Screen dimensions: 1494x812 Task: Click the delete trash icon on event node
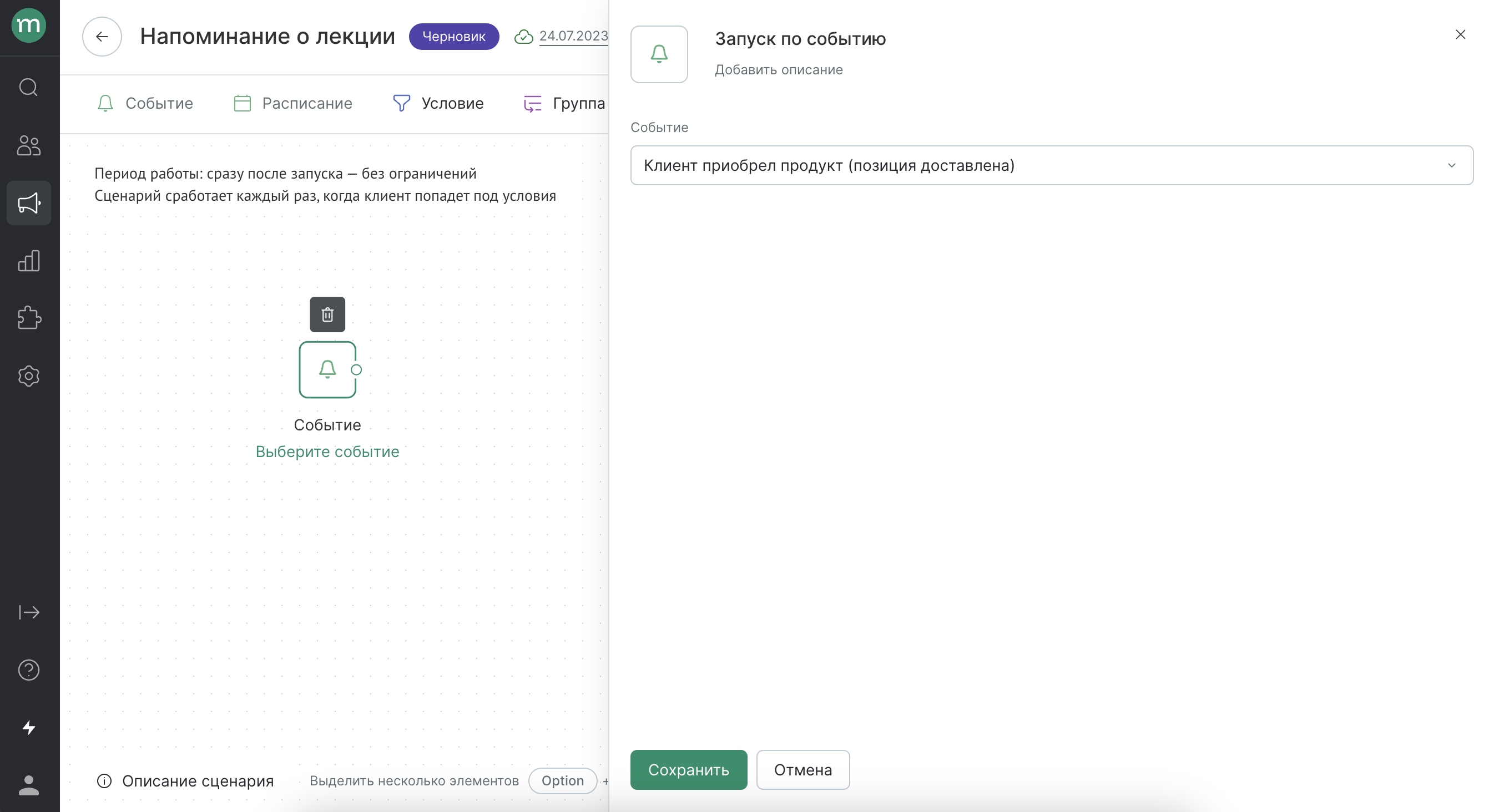point(327,314)
